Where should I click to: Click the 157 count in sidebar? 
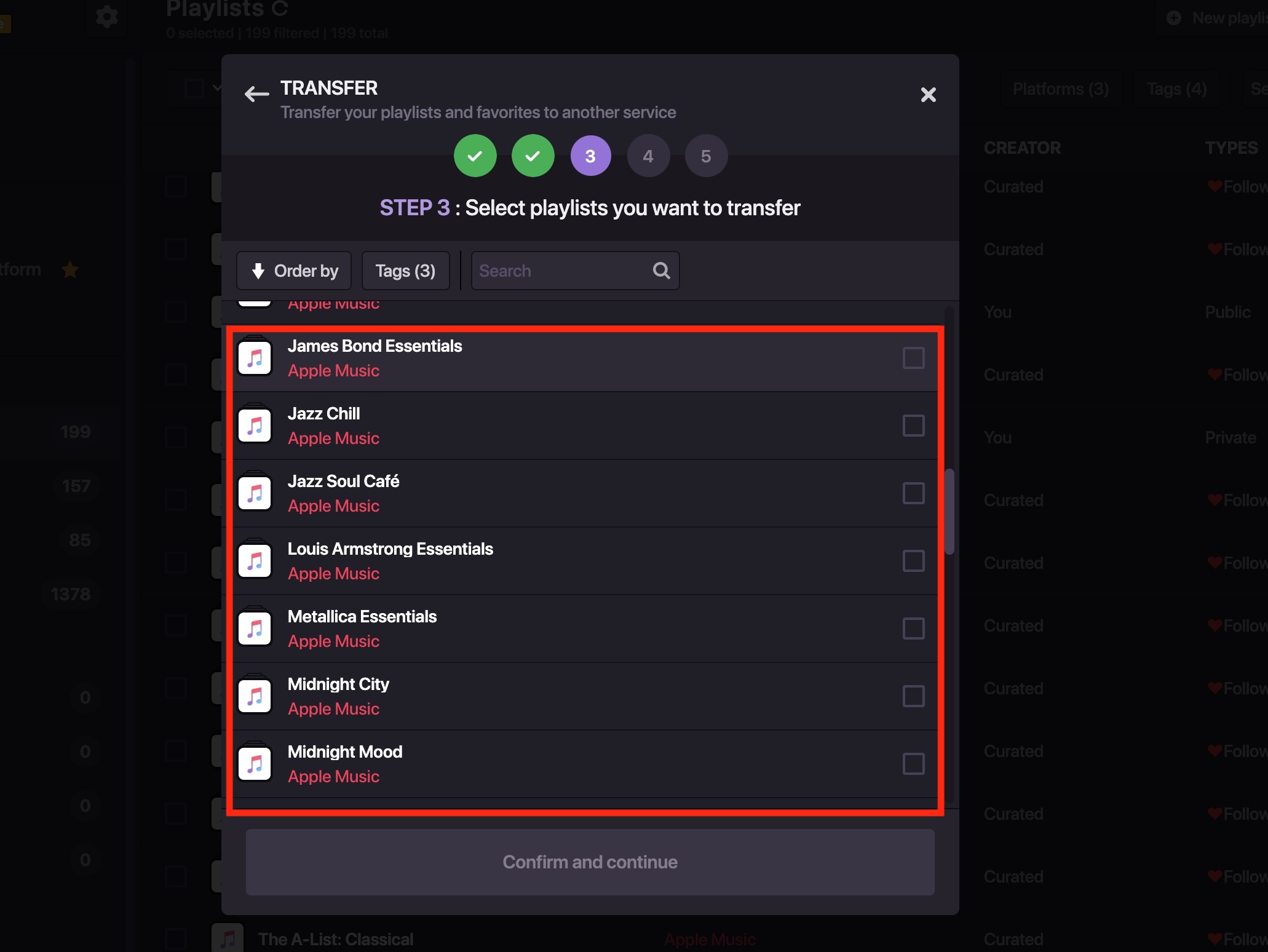click(x=76, y=486)
